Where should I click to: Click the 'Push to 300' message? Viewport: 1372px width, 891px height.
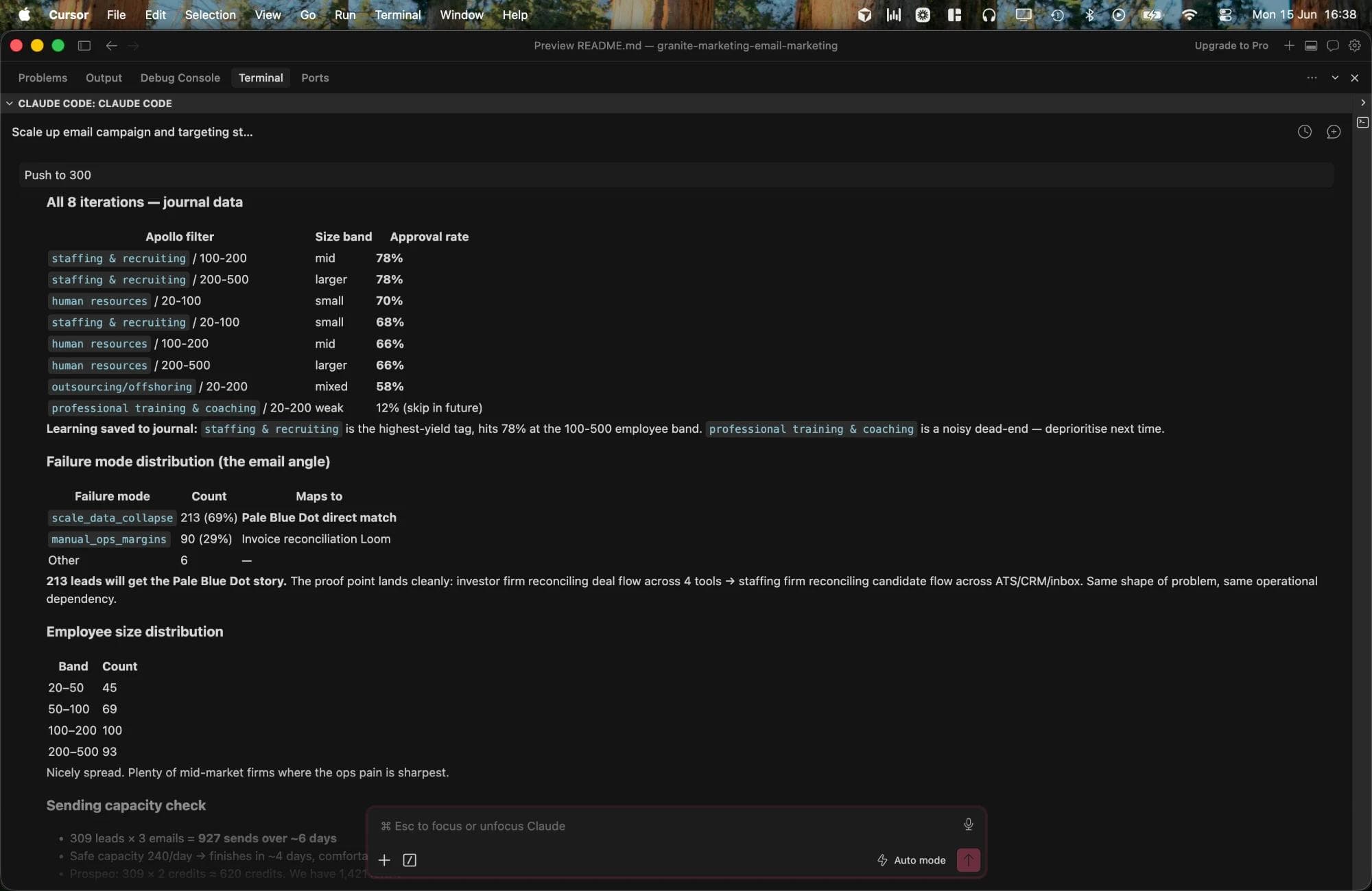(x=676, y=175)
